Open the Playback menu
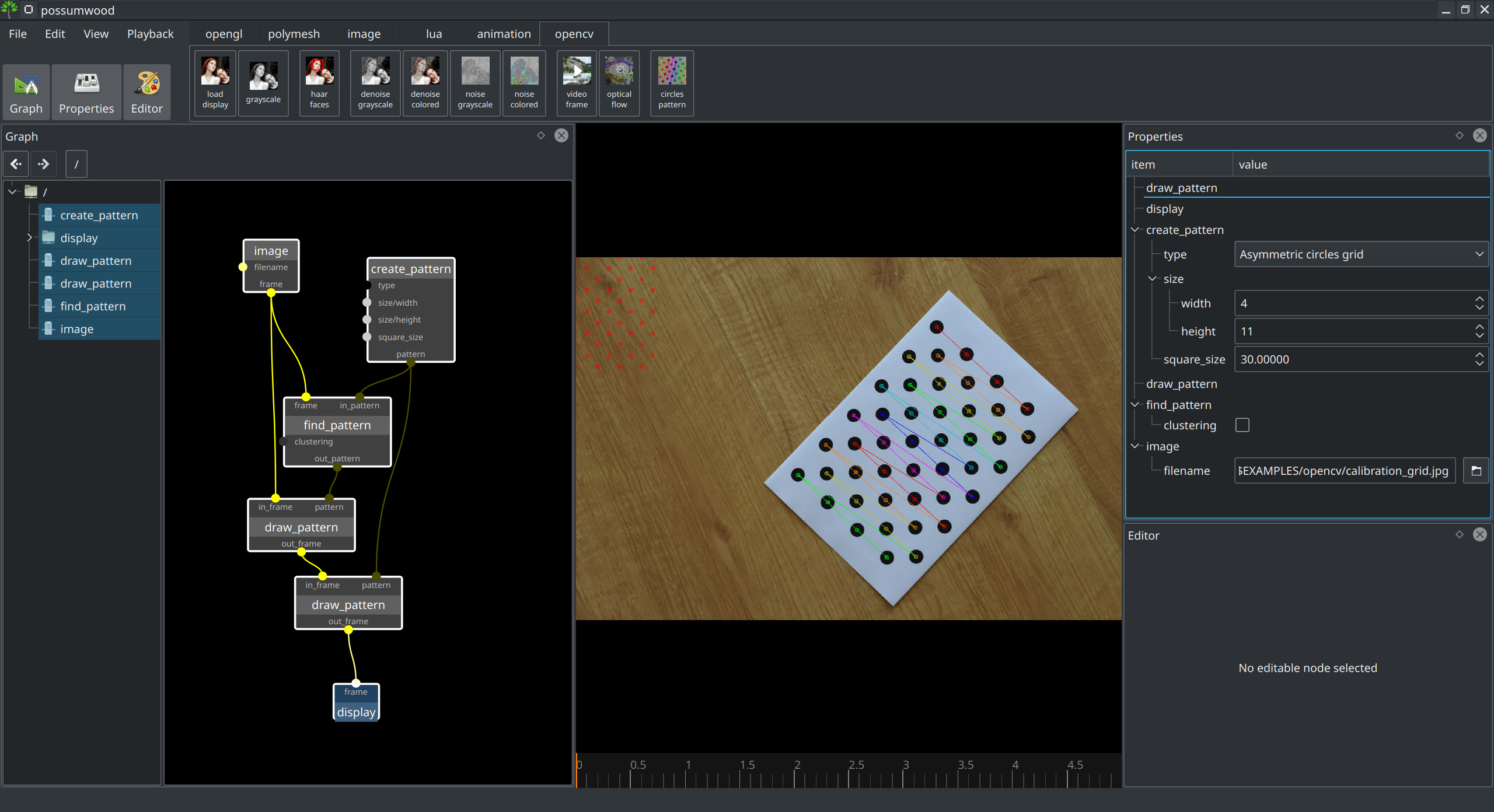This screenshot has height=812, width=1494. (x=150, y=34)
